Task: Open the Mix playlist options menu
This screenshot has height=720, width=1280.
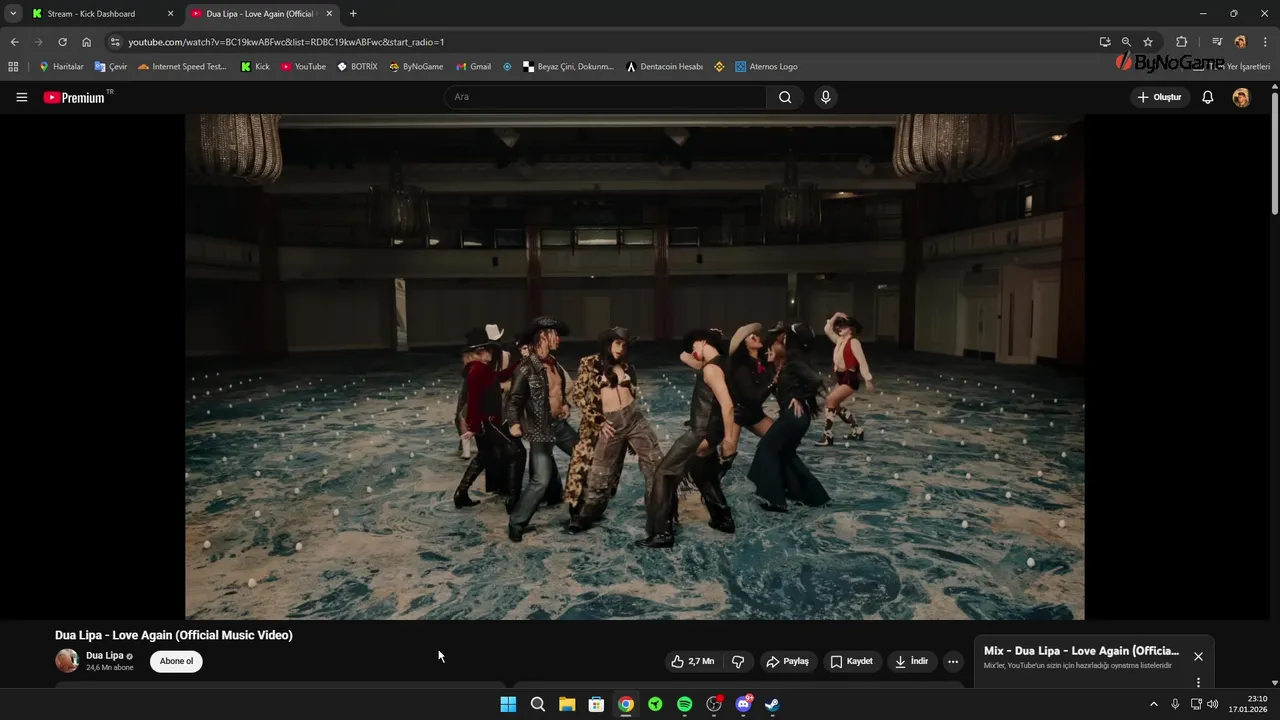Action: click(1198, 682)
